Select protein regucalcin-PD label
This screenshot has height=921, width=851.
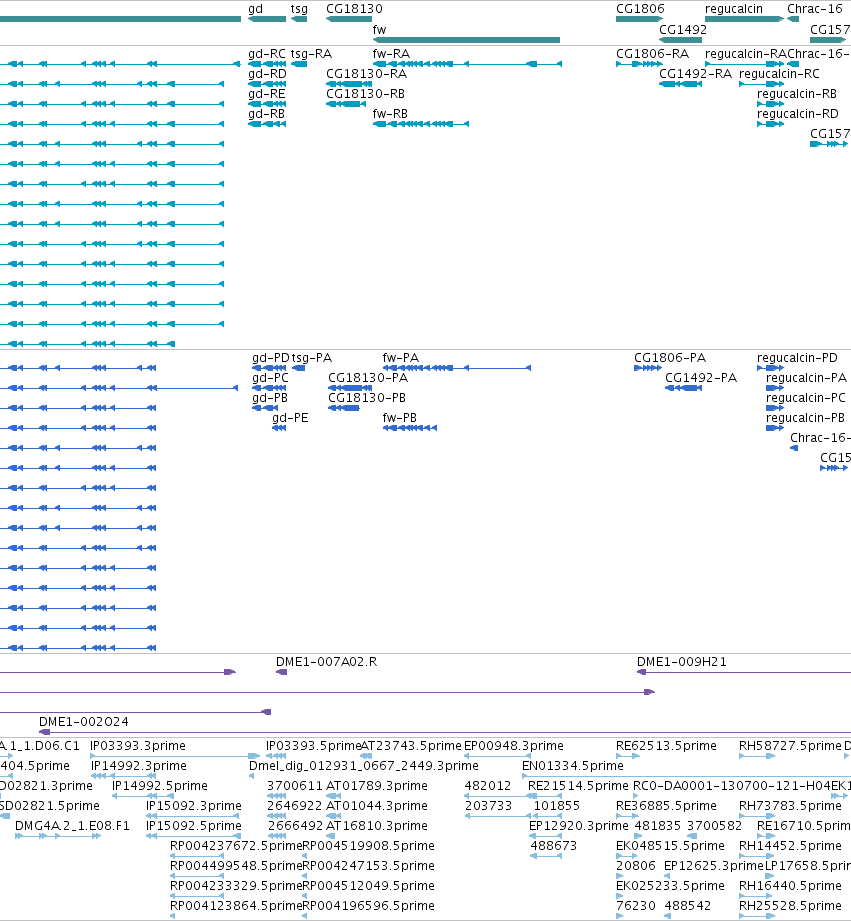click(x=797, y=358)
